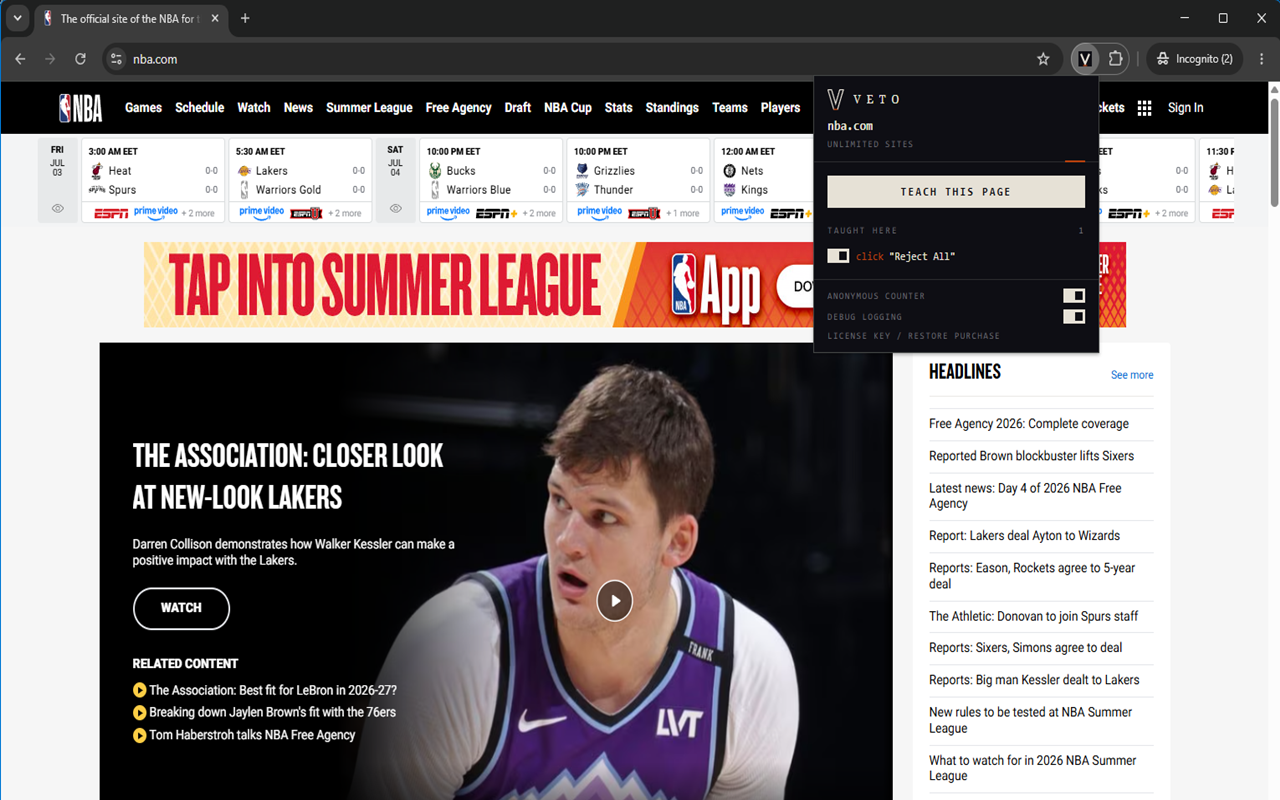Click the Tap Into Summer League banner
1280x800 pixels.
[x=478, y=285]
